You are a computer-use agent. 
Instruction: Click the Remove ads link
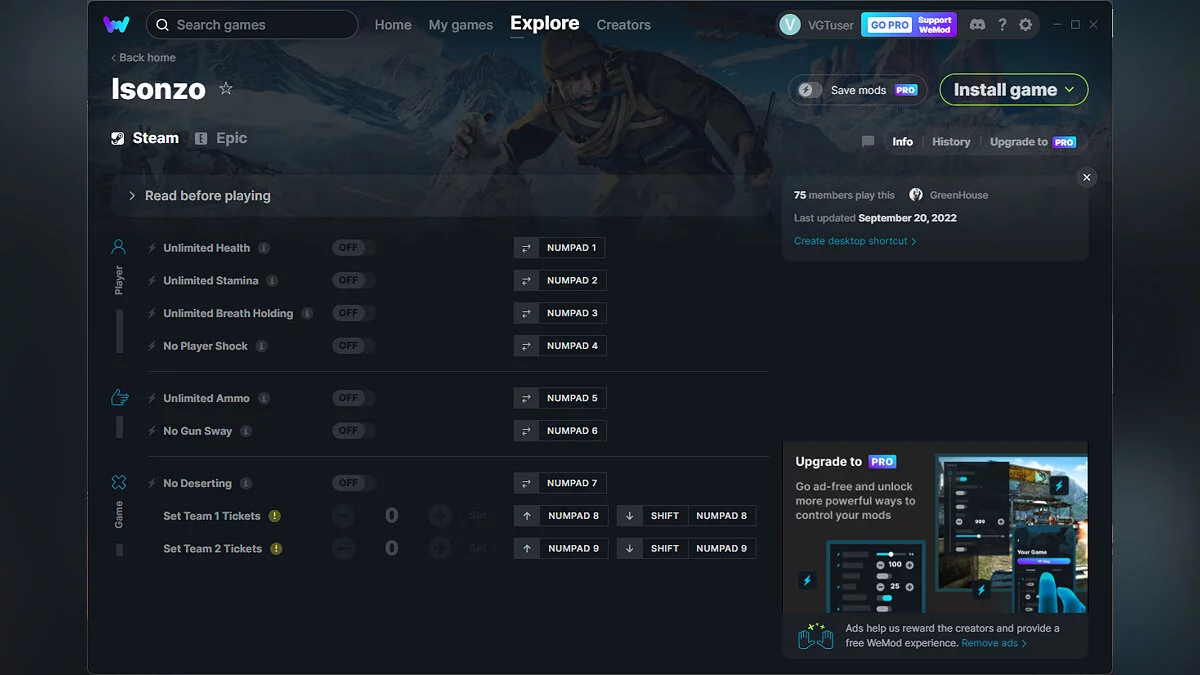click(994, 643)
